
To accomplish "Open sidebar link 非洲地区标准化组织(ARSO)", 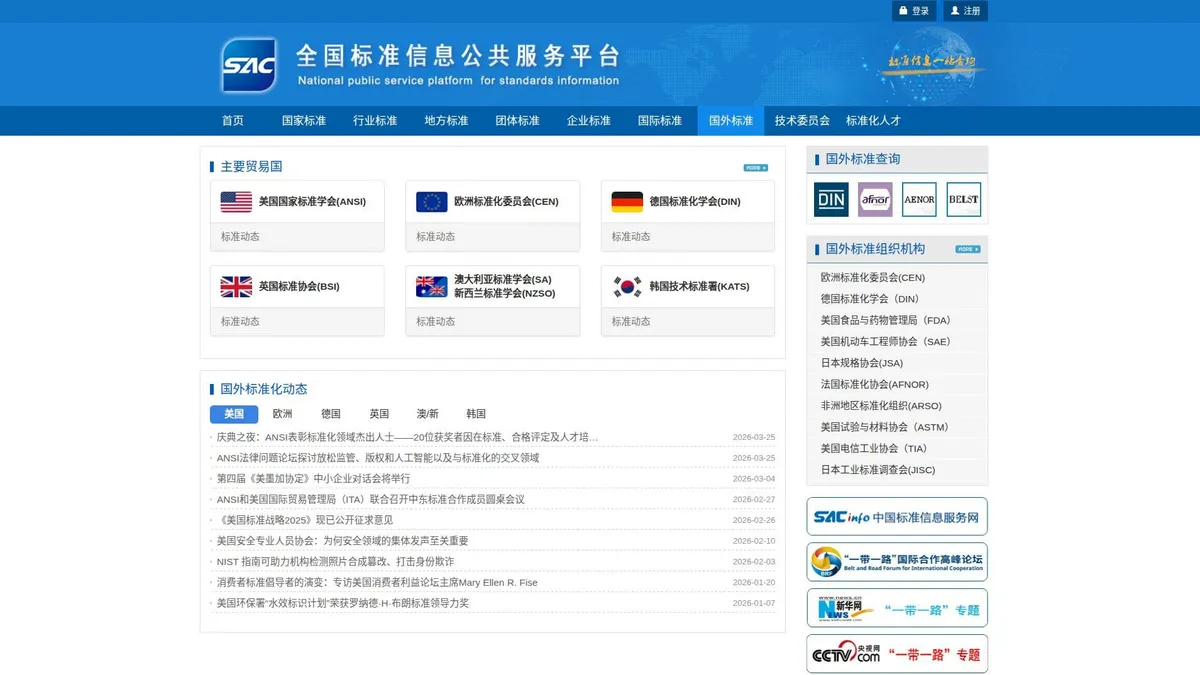I will pos(881,406).
